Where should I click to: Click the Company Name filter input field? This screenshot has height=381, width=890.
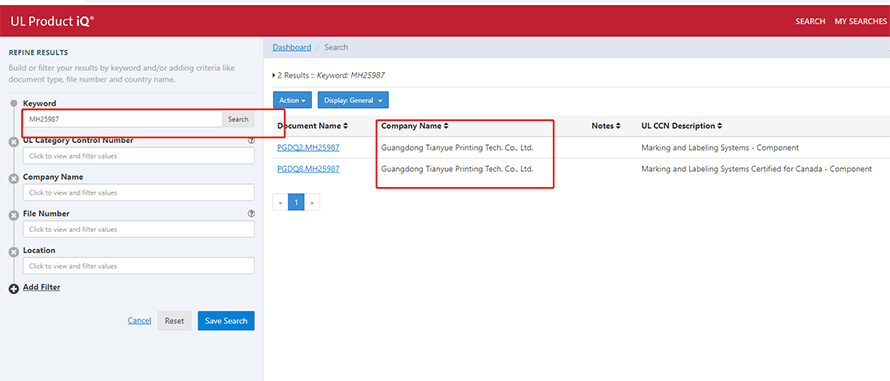[x=138, y=192]
